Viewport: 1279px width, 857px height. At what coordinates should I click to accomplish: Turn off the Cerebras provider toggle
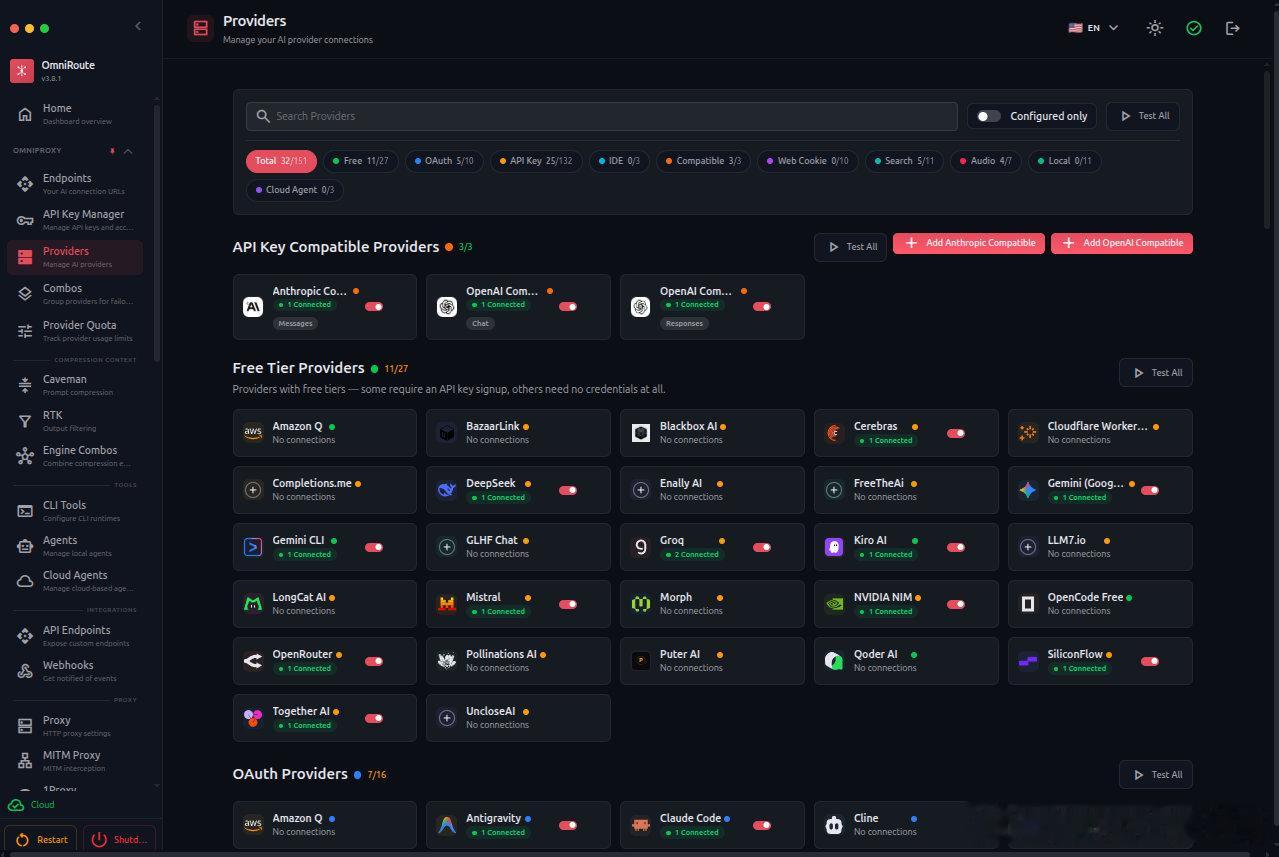tap(955, 434)
